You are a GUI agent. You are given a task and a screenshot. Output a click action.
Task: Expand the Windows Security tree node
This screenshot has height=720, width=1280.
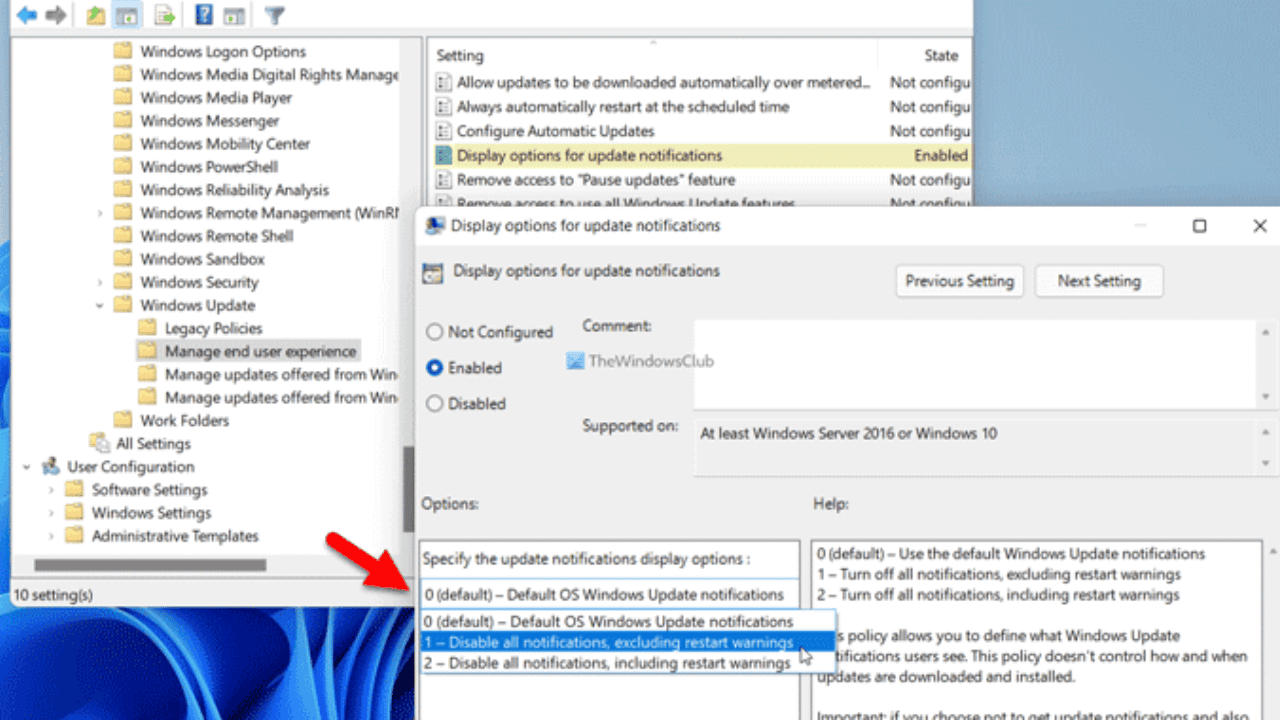pyautogui.click(x=100, y=282)
